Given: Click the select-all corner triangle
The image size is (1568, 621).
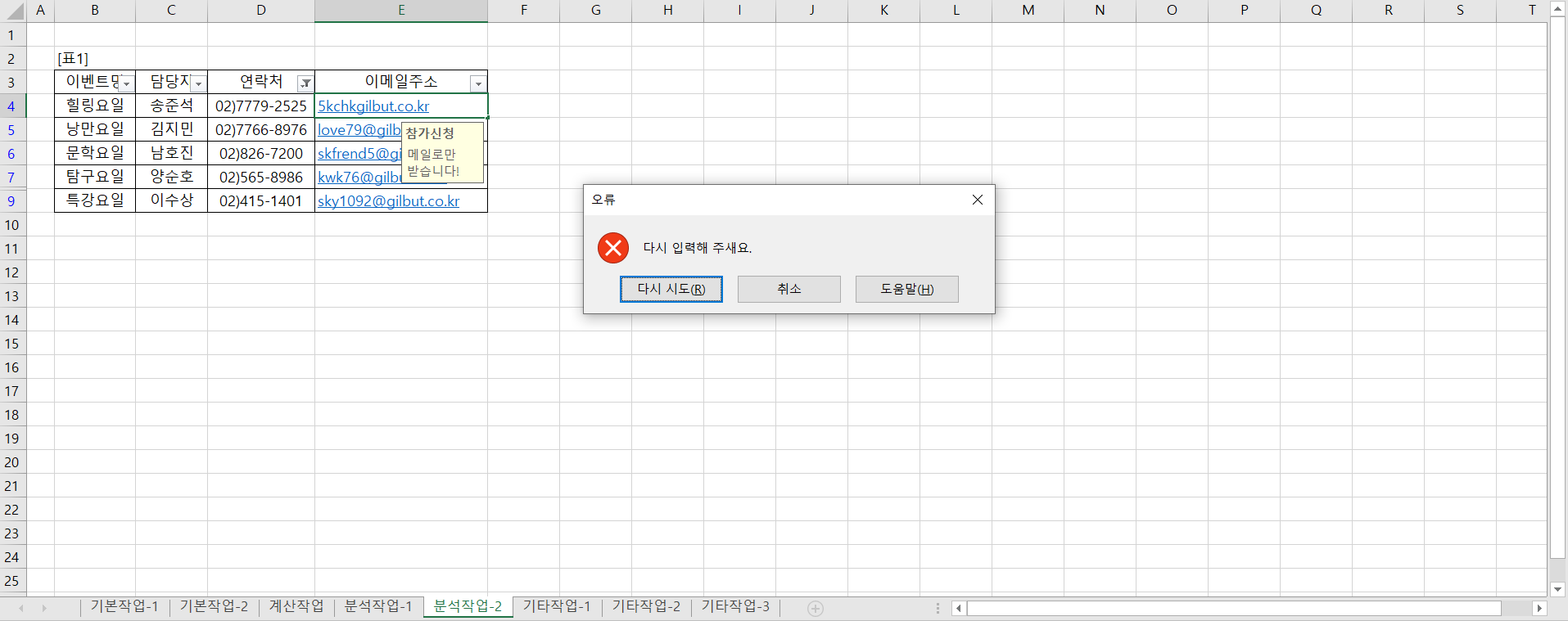Looking at the screenshot, I should (x=15, y=11).
